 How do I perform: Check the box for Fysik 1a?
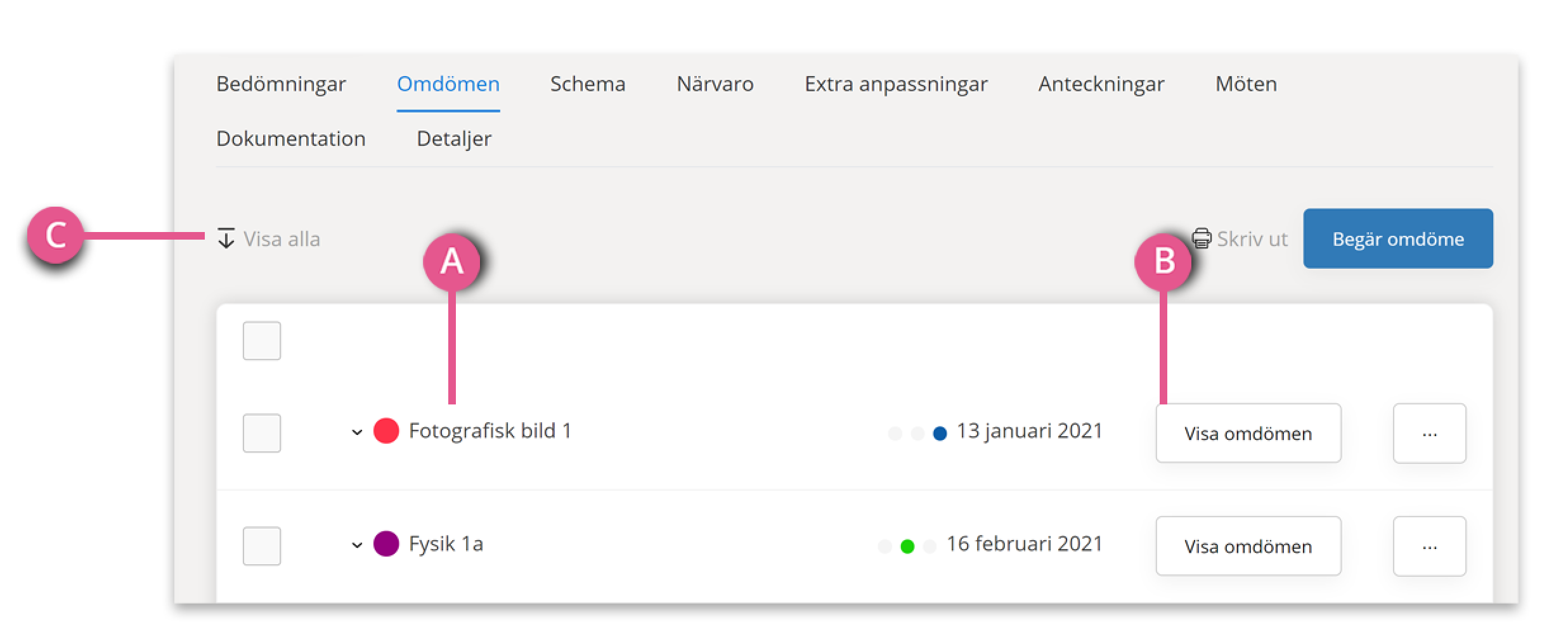coord(262,546)
